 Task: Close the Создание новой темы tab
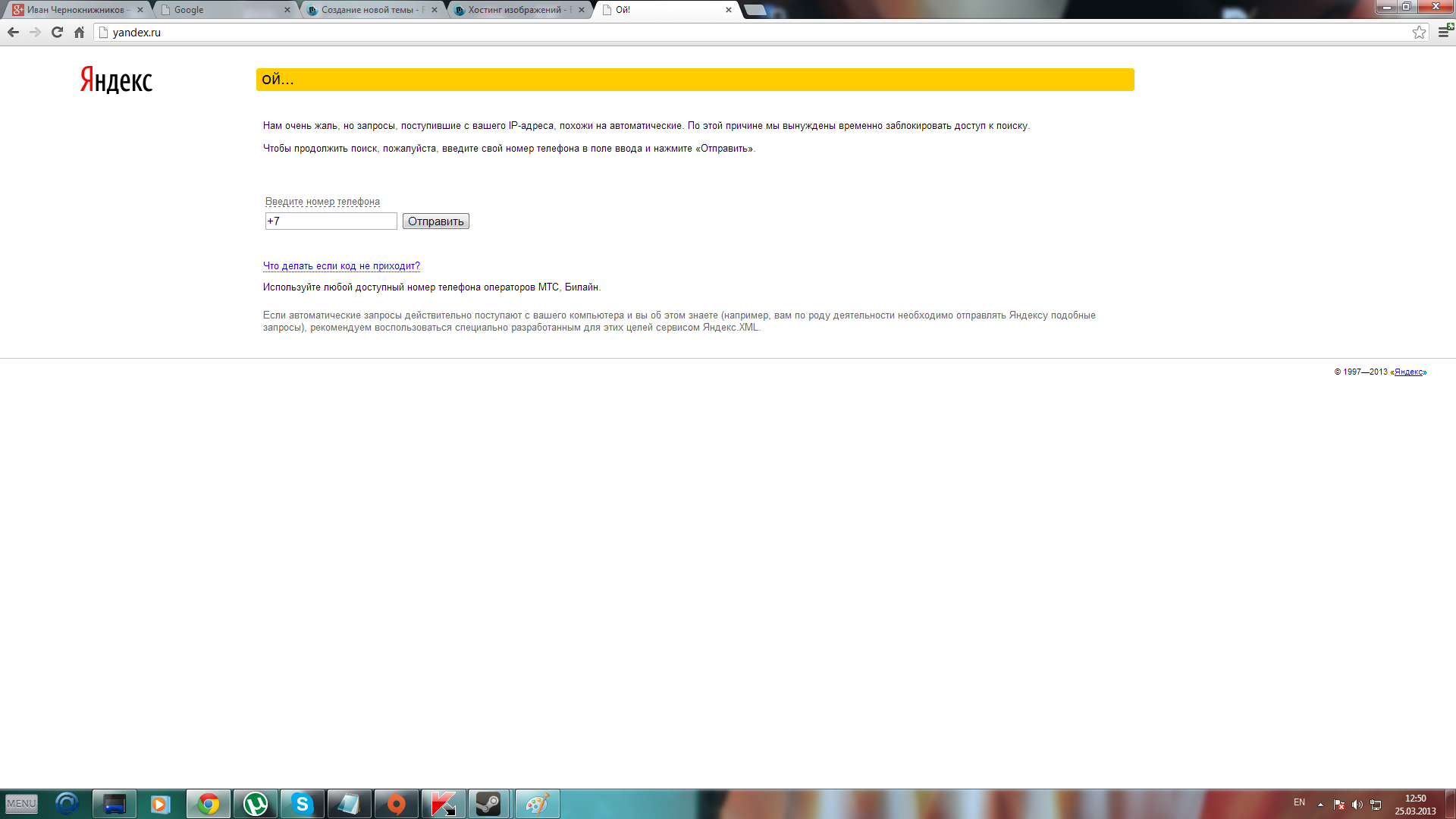(435, 10)
